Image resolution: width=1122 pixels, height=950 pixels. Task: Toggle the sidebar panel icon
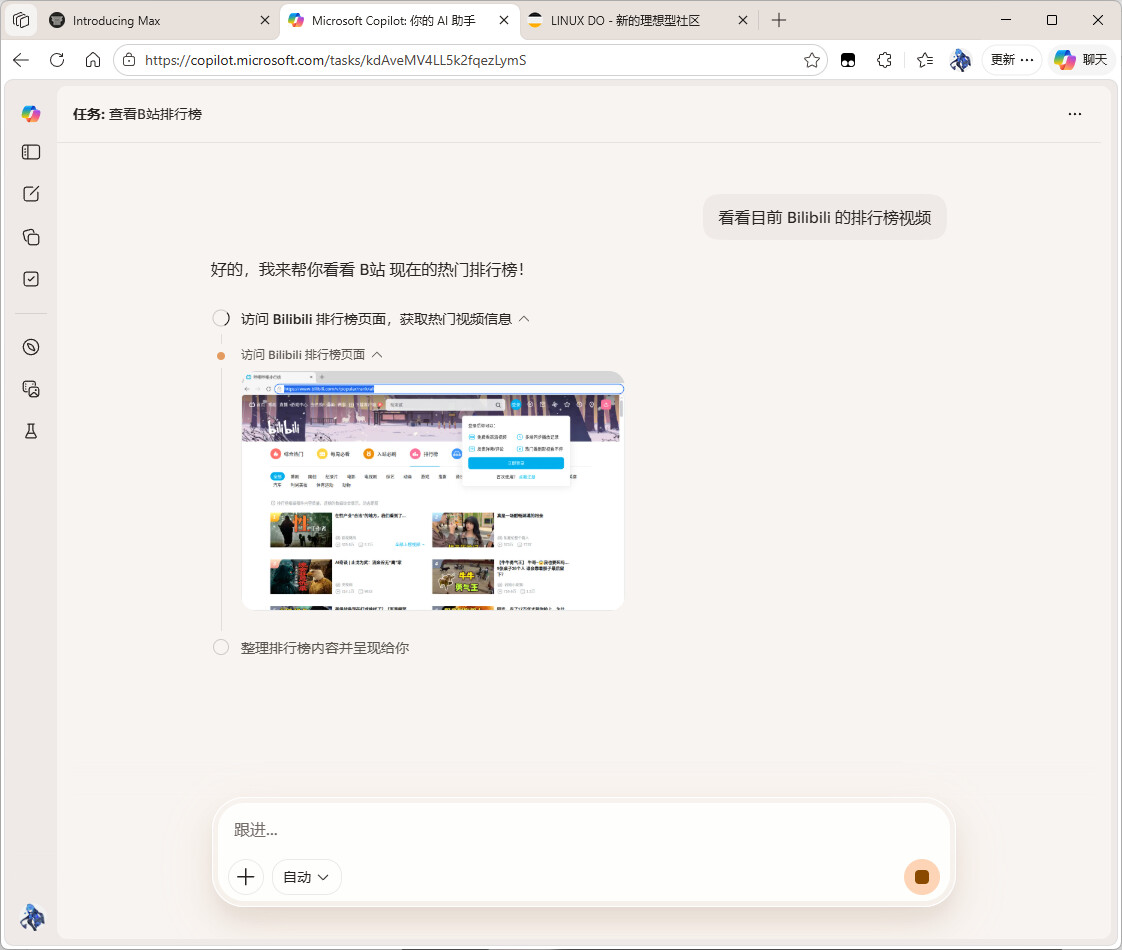[x=31, y=152]
